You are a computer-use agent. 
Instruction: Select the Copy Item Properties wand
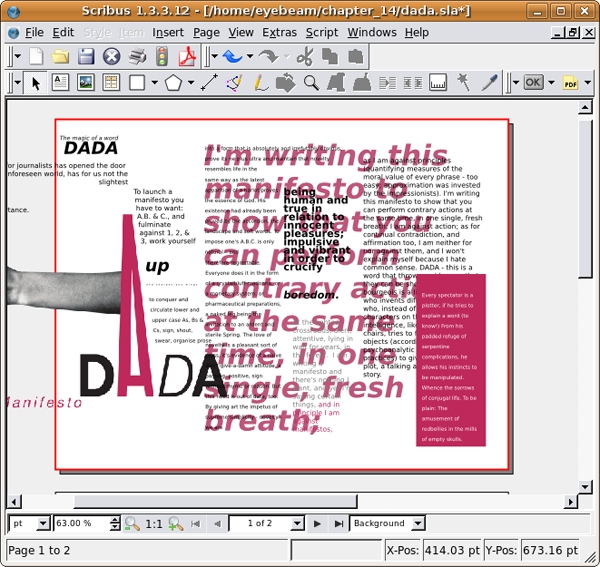tap(463, 83)
